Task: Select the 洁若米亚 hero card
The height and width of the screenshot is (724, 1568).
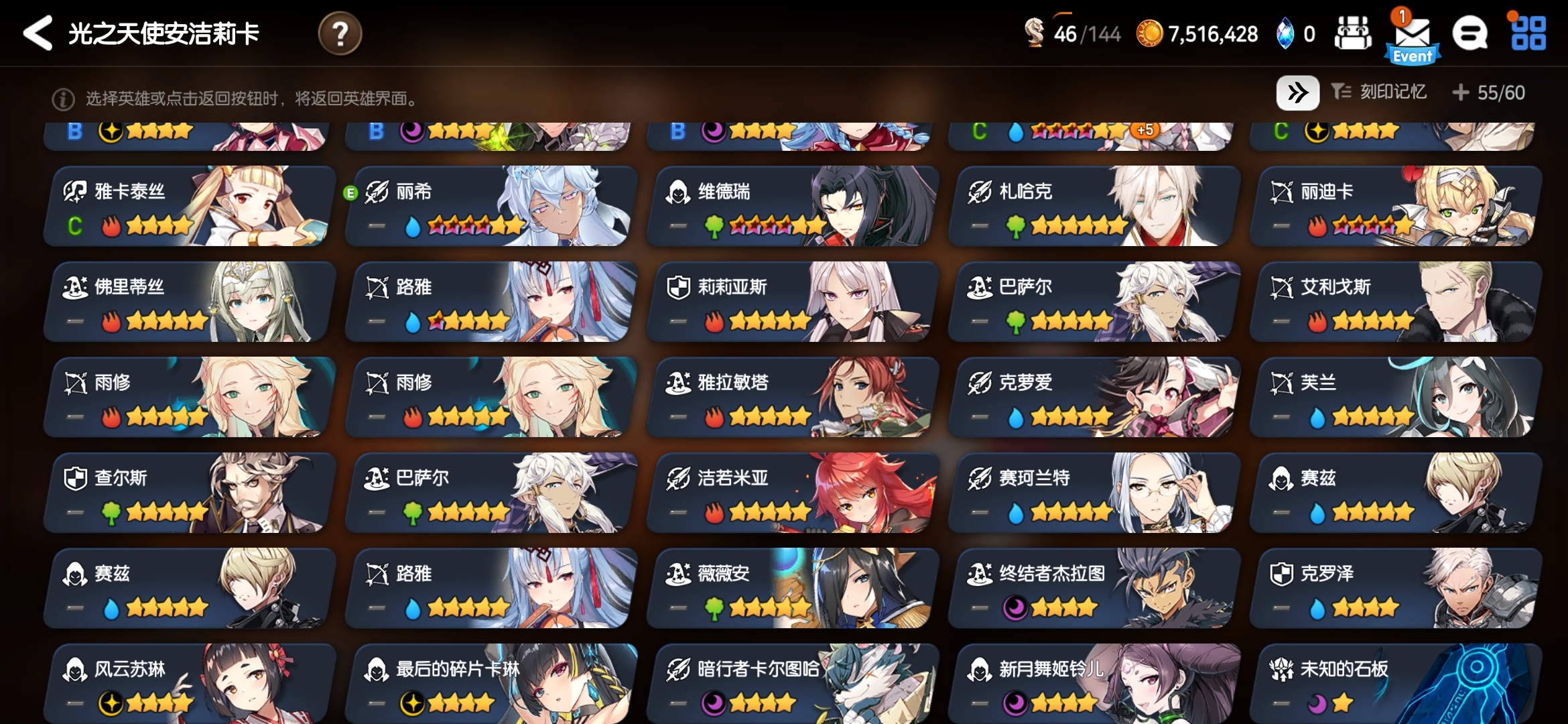Action: pos(792,493)
